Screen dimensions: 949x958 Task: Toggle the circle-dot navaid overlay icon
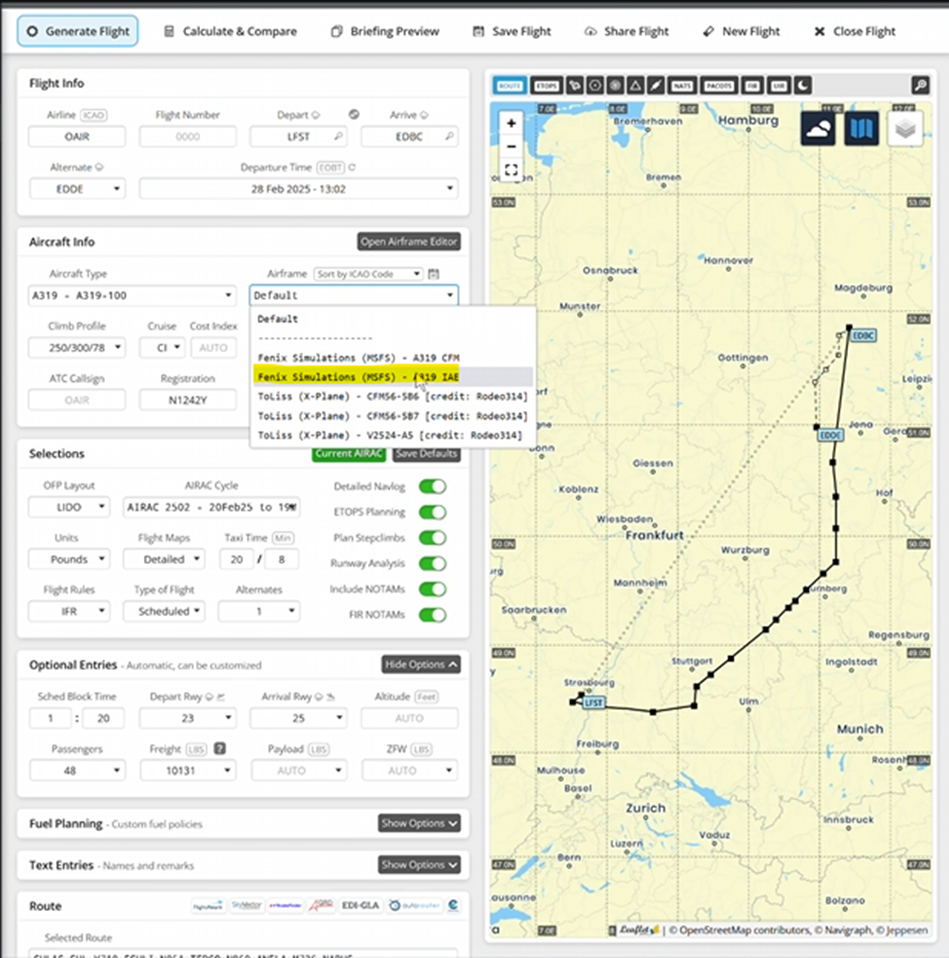[x=595, y=86]
